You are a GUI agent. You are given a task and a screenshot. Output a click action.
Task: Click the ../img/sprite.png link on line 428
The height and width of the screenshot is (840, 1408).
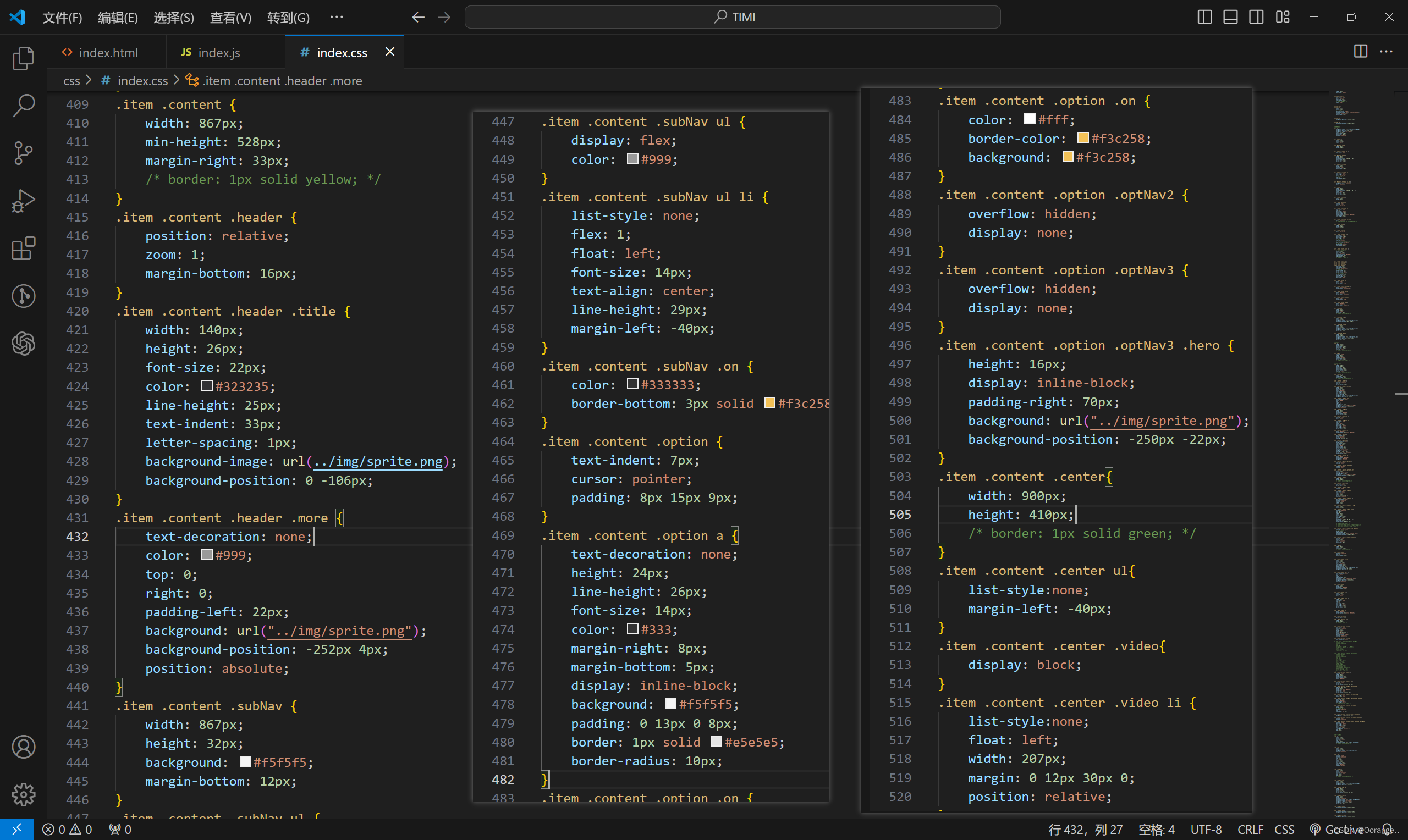click(378, 461)
